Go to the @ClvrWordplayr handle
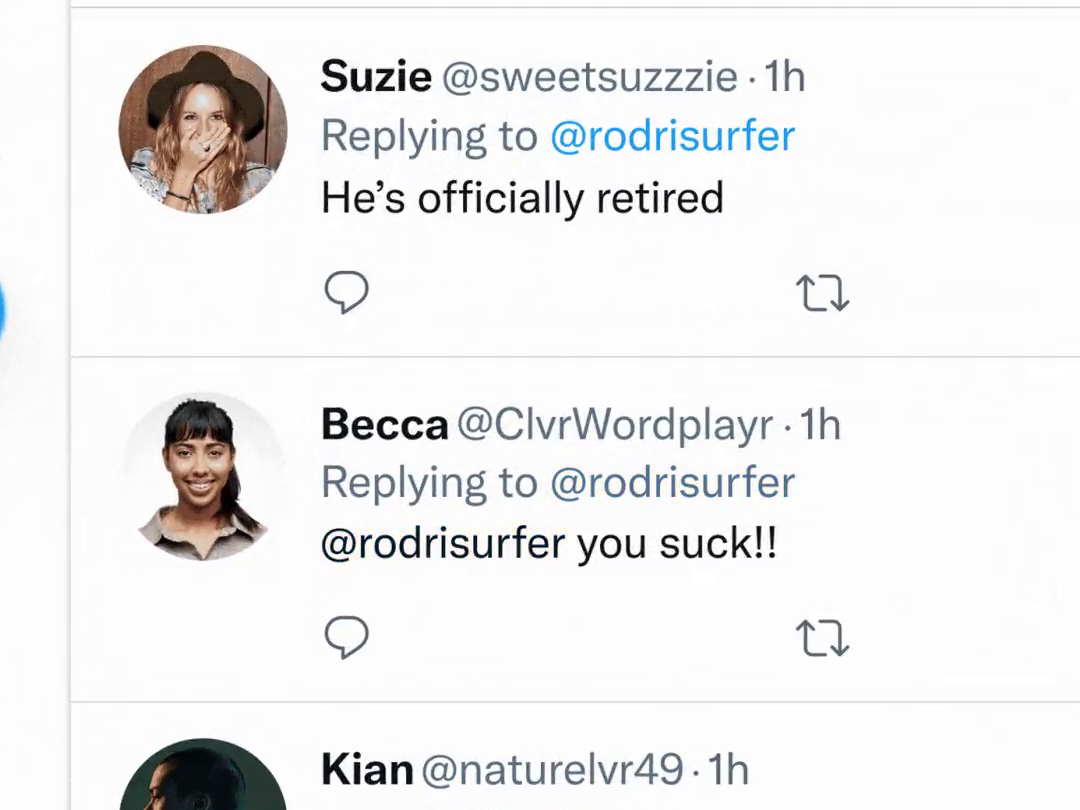 pyautogui.click(x=615, y=425)
